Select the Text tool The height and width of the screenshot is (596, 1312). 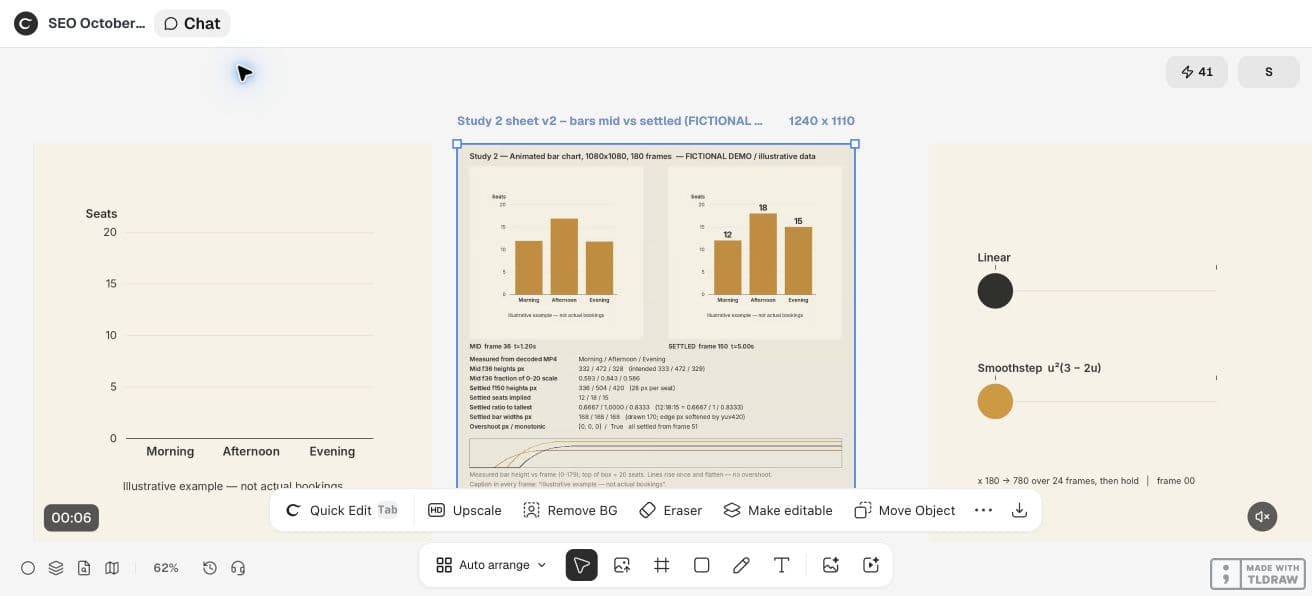782,565
